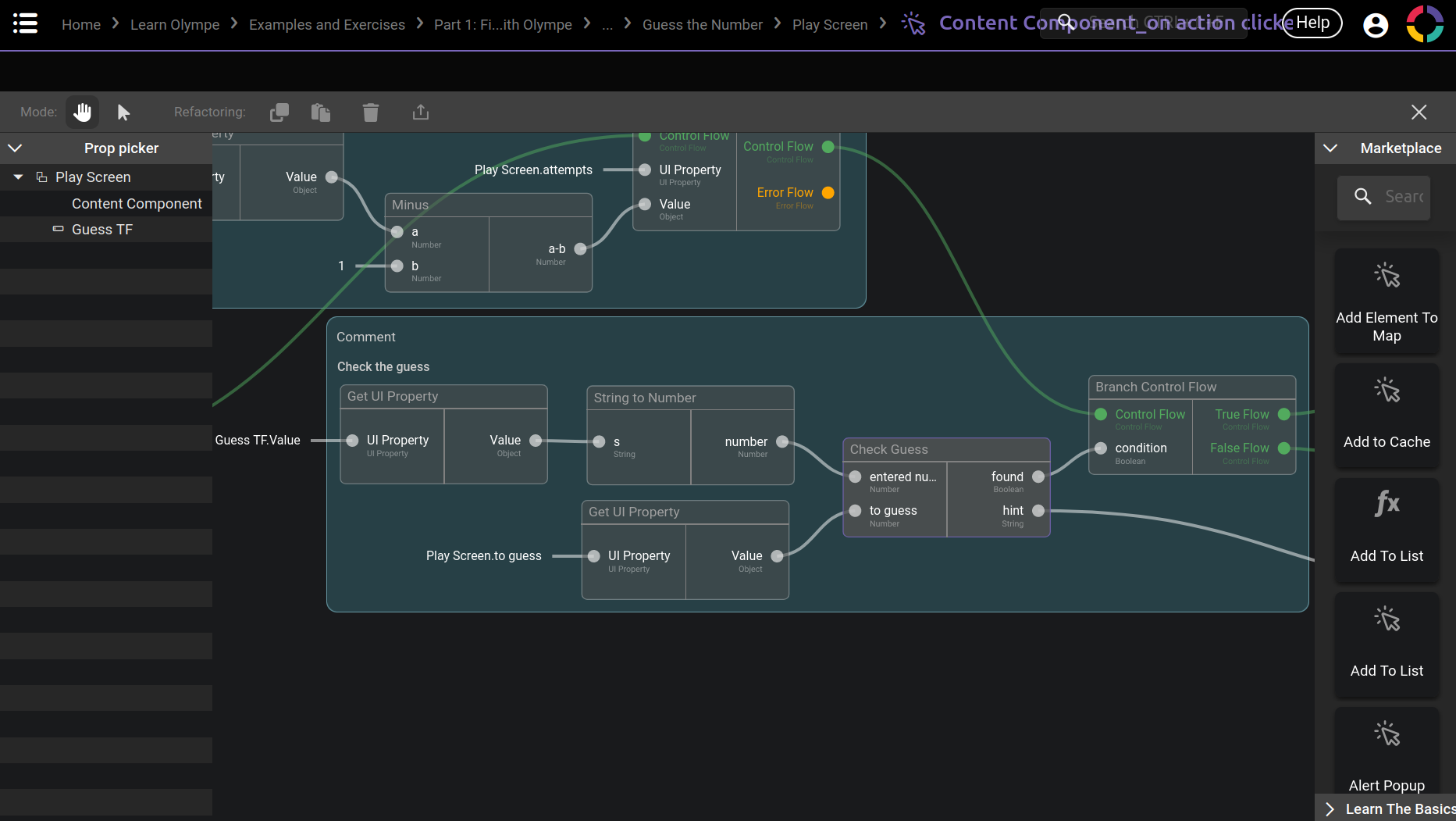The image size is (1456, 821).
Task: Click the trash delete icon
Action: click(371, 112)
